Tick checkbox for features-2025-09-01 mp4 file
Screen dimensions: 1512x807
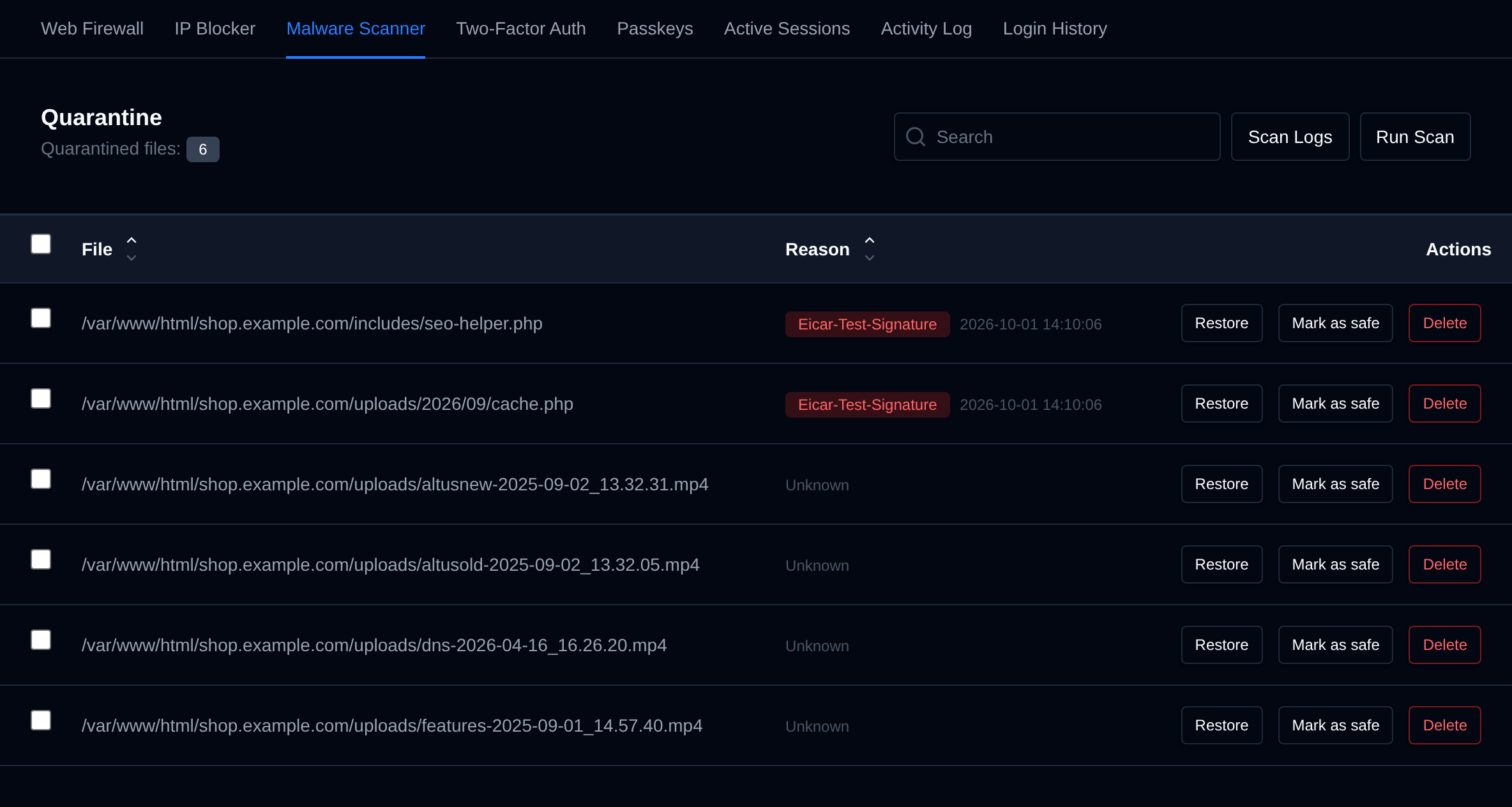pos(41,720)
